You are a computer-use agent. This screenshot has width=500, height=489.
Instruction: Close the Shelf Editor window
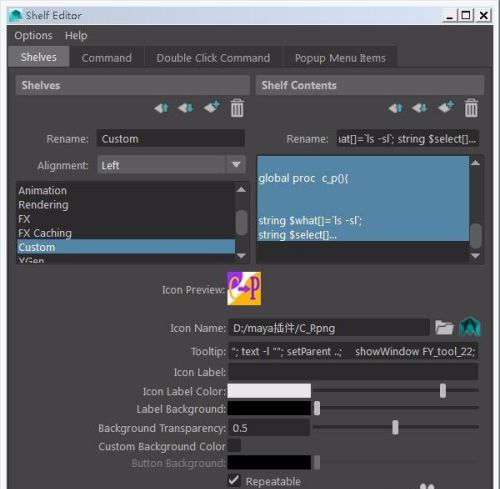point(484,15)
